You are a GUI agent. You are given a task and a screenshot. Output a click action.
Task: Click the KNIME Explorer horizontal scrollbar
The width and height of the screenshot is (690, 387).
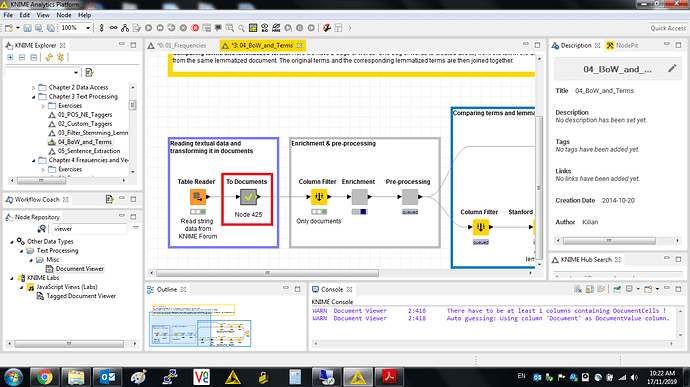click(41, 181)
